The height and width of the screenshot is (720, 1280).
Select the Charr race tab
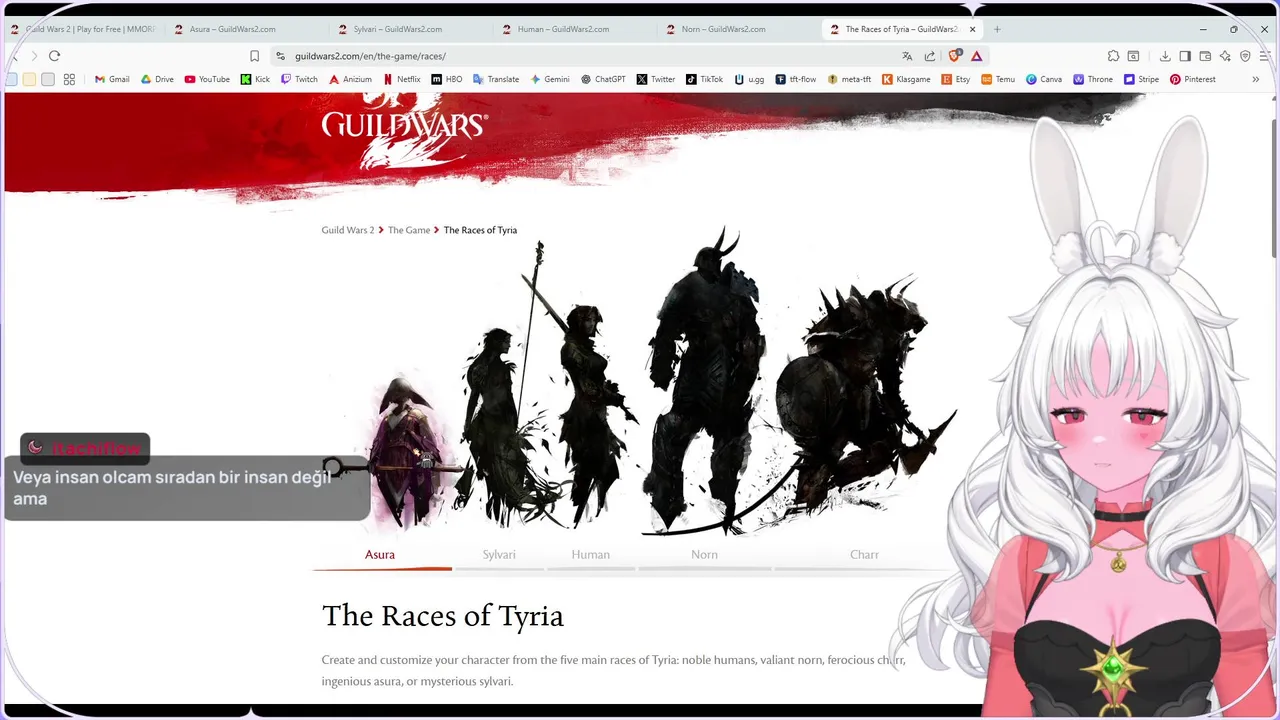[x=864, y=554]
